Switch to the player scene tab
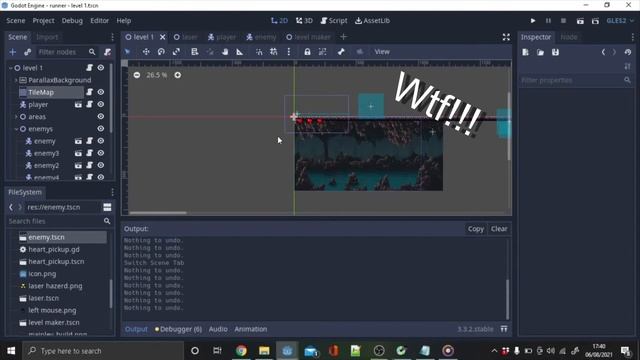This screenshot has height=360, width=640. (x=222, y=37)
